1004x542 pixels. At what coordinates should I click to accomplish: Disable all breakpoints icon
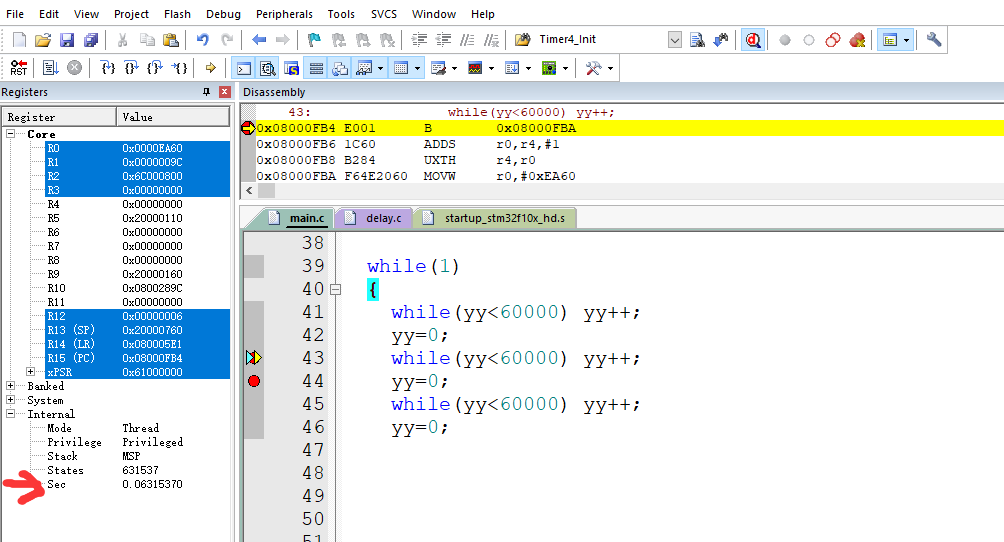[832, 40]
